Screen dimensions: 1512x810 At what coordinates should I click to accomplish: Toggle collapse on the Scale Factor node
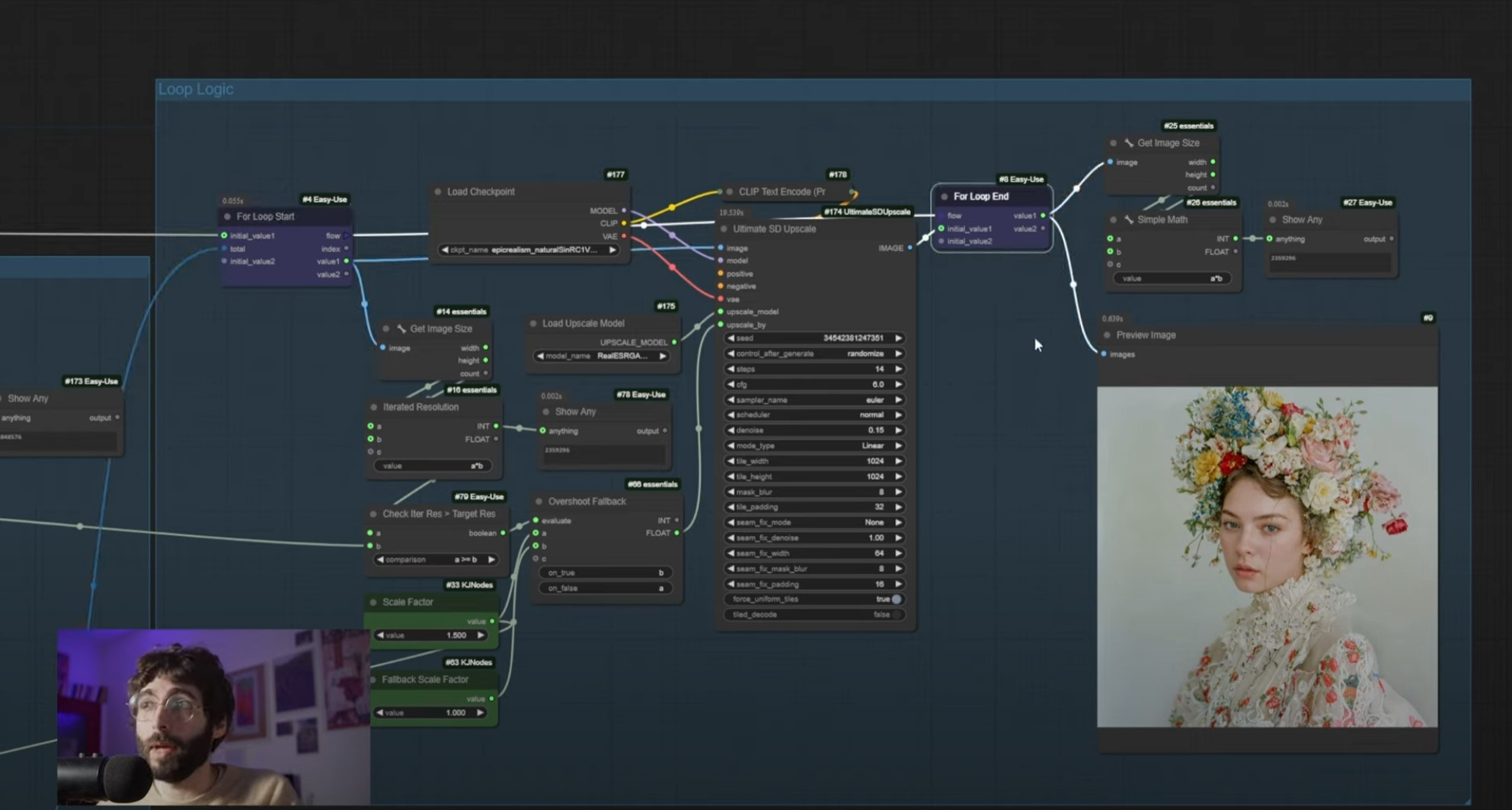click(372, 601)
